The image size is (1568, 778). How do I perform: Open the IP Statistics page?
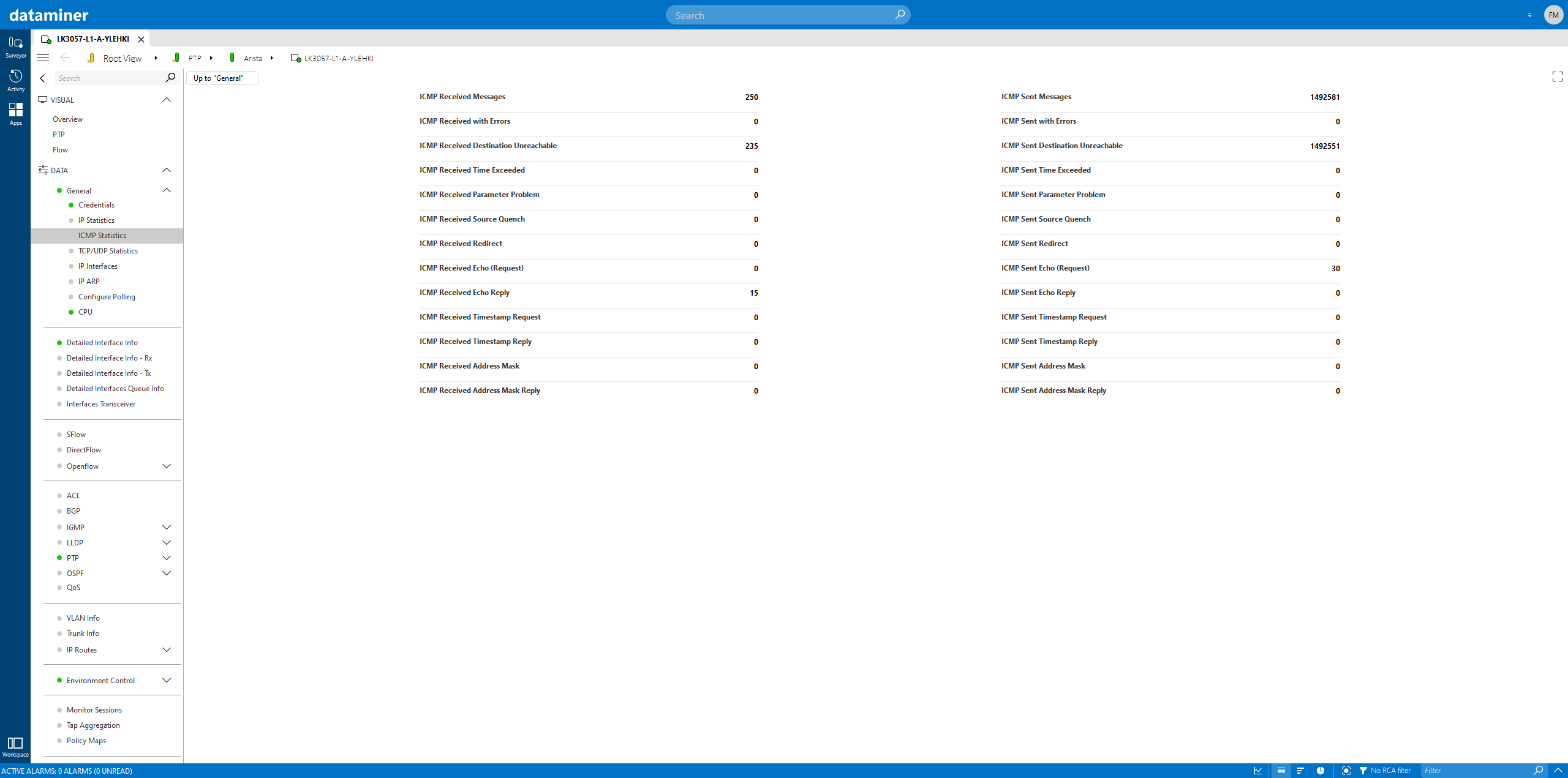coord(96,220)
